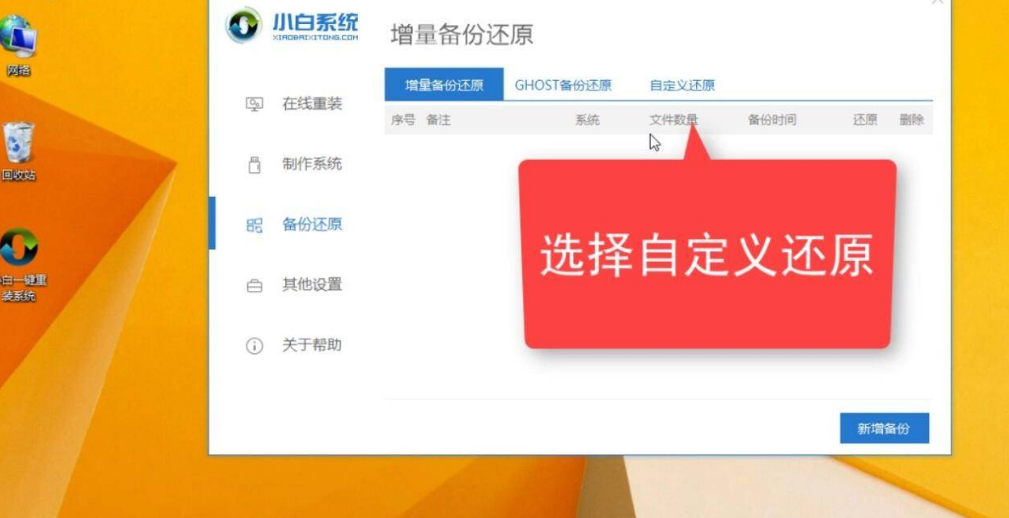1009x518 pixels.
Task: Click the 关于帮助 info icon
Action: [x=254, y=346]
